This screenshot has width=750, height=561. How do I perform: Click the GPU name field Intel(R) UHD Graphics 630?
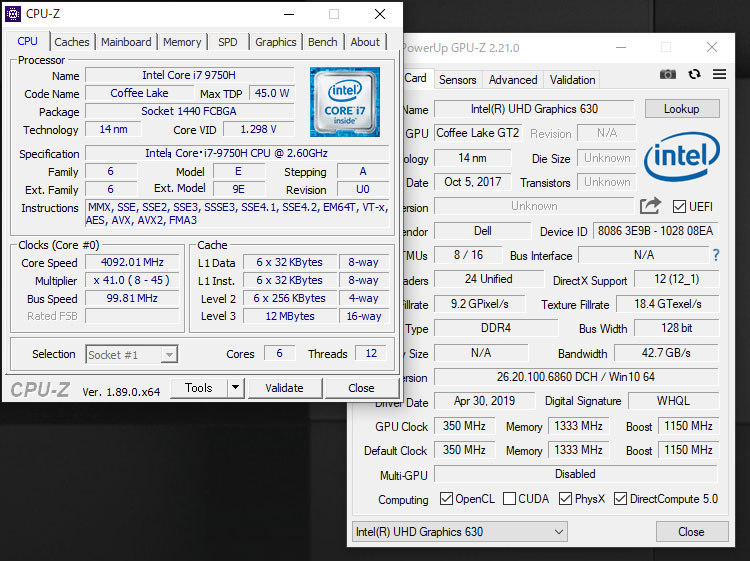click(x=534, y=109)
